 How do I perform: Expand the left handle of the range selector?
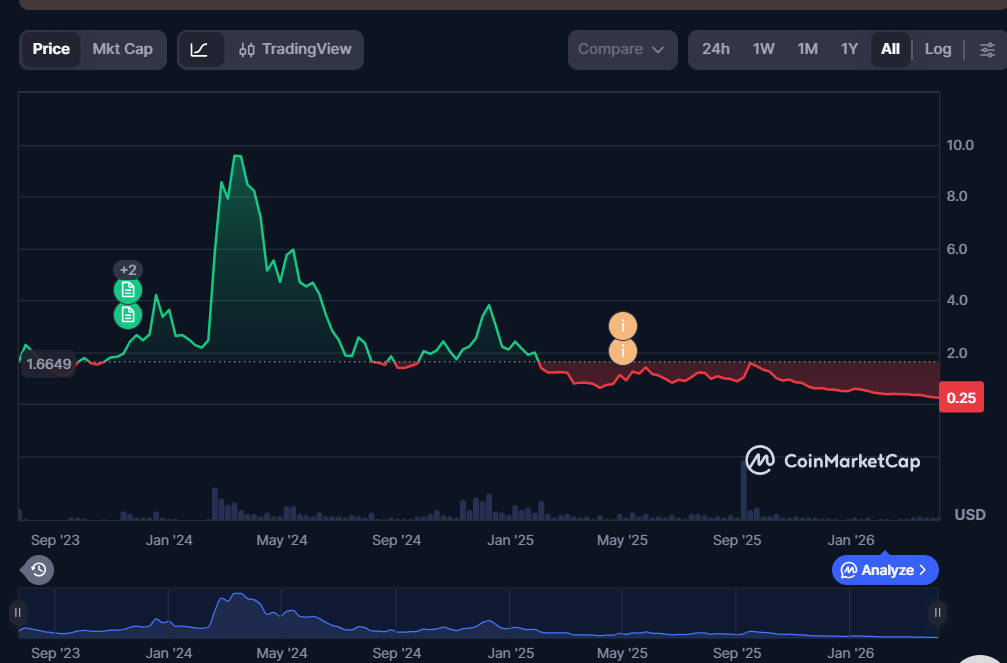(x=17, y=612)
